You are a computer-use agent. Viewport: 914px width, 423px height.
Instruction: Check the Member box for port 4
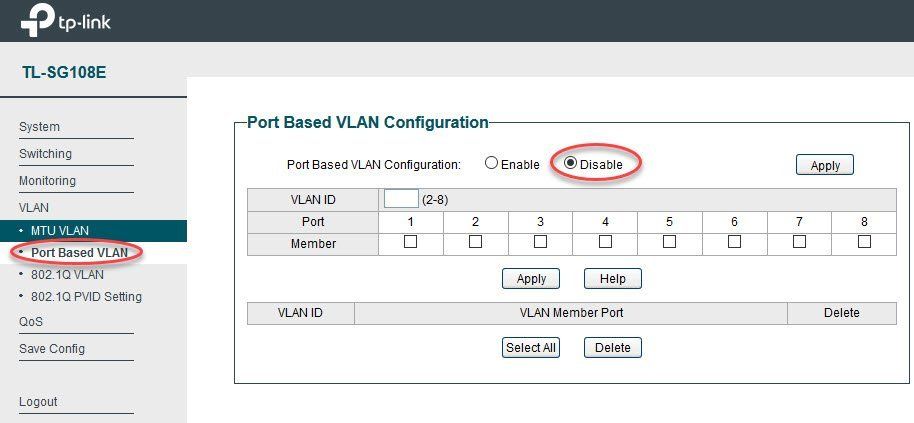click(605, 241)
